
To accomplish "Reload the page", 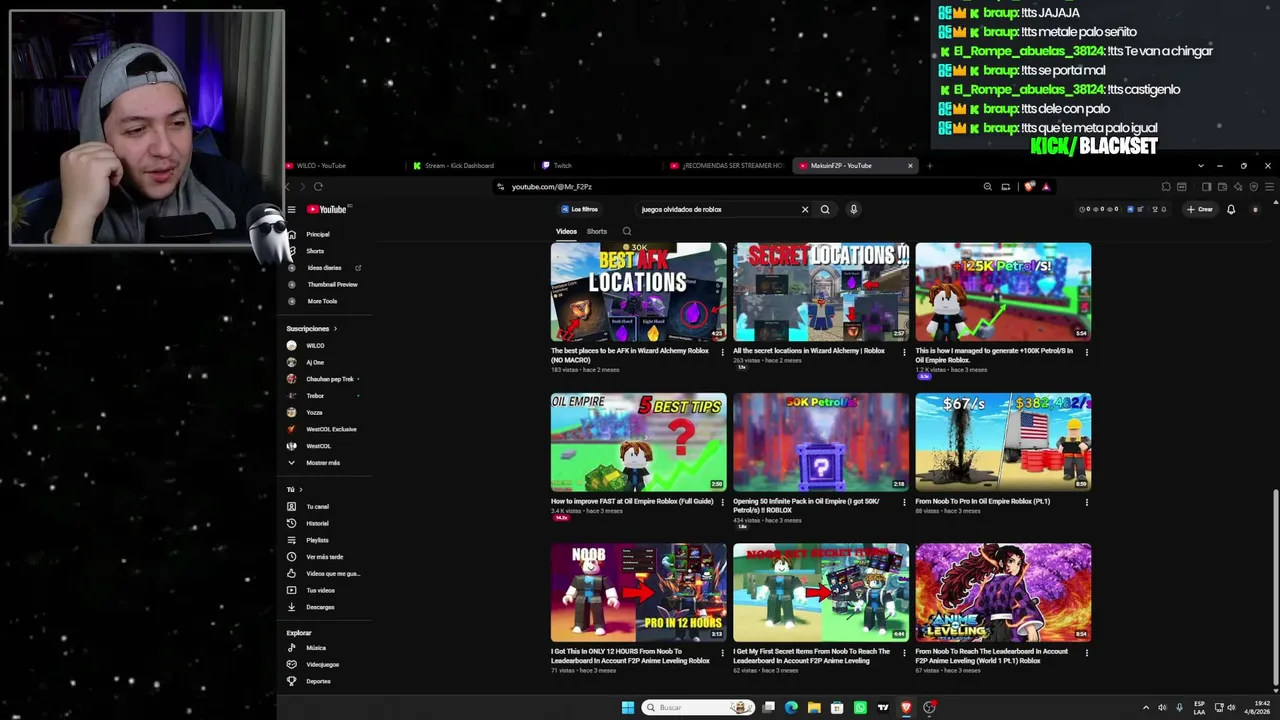I will (318, 187).
